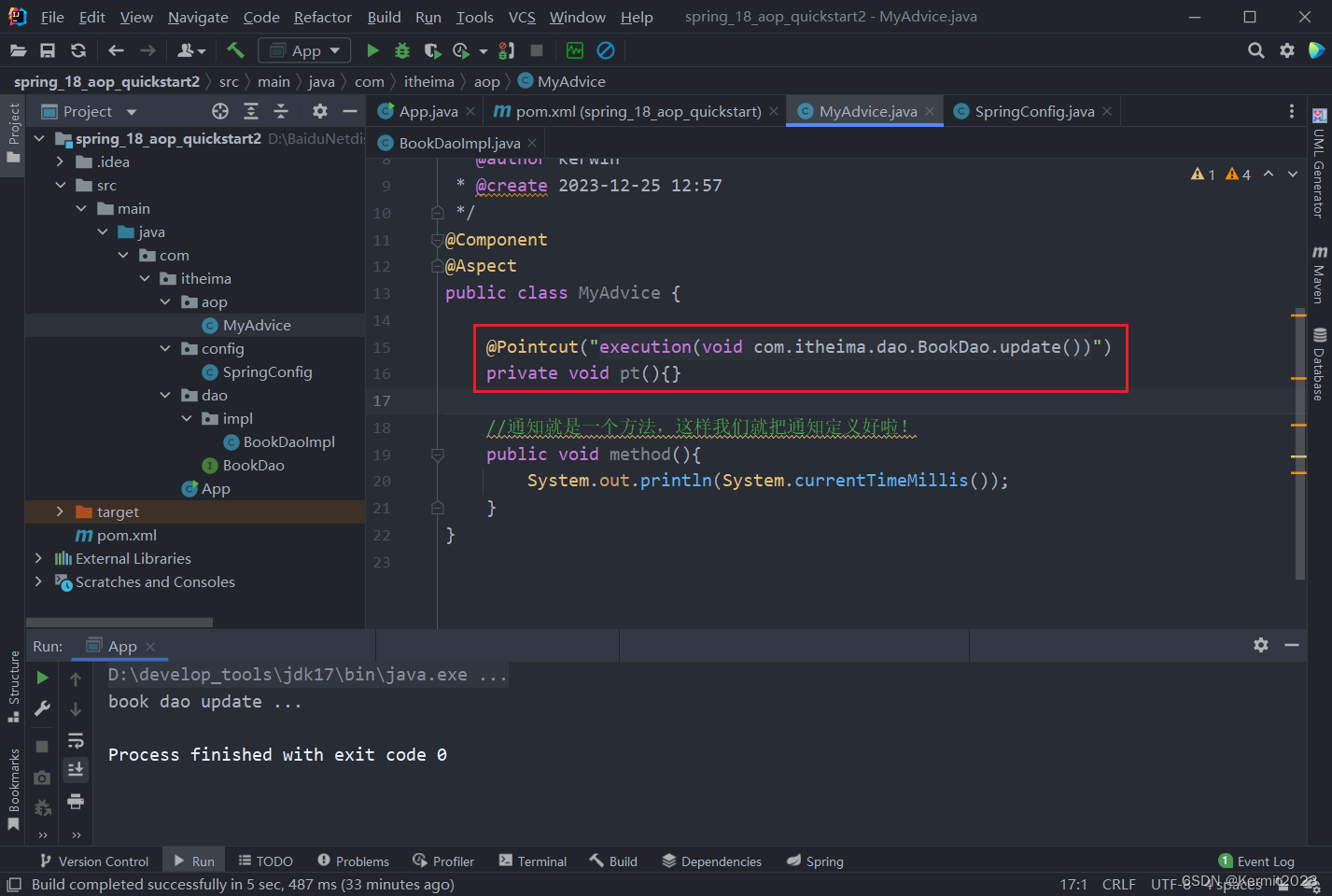Open the Profiler tool window
Screen dimensions: 1332x896
(442, 861)
